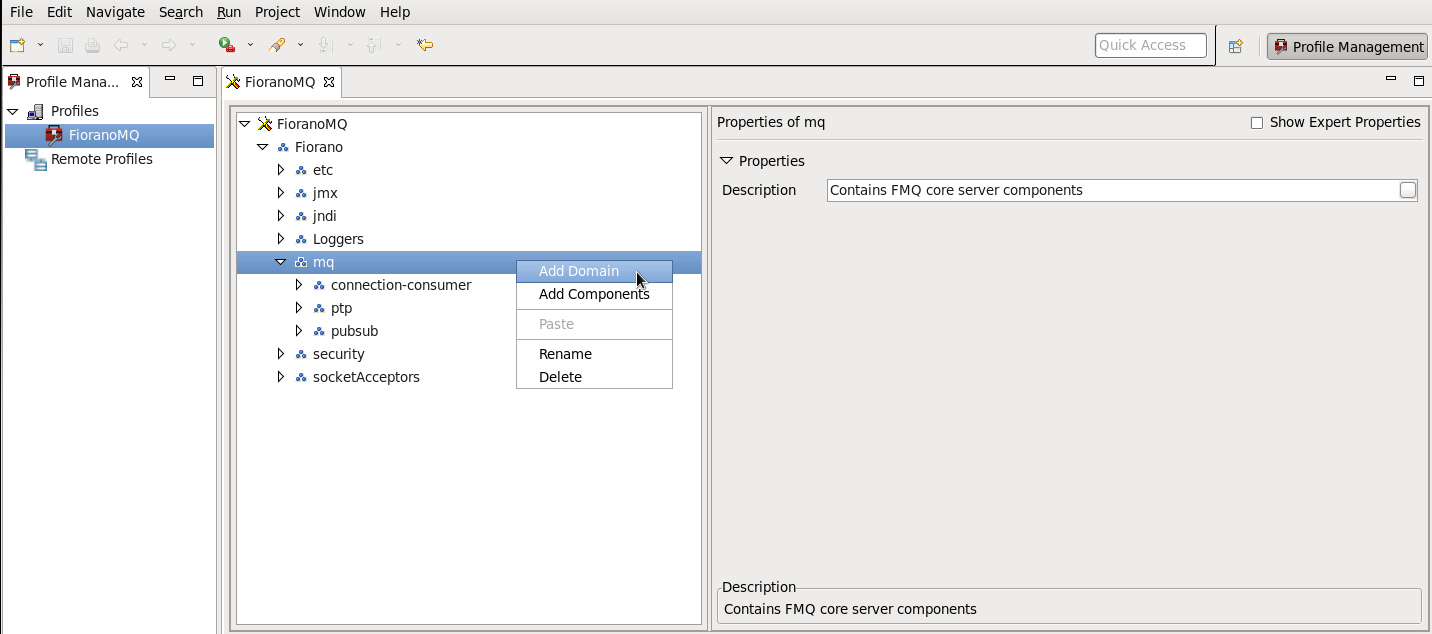Click the Description text field
The image size is (1432, 634).
pos(1112,190)
